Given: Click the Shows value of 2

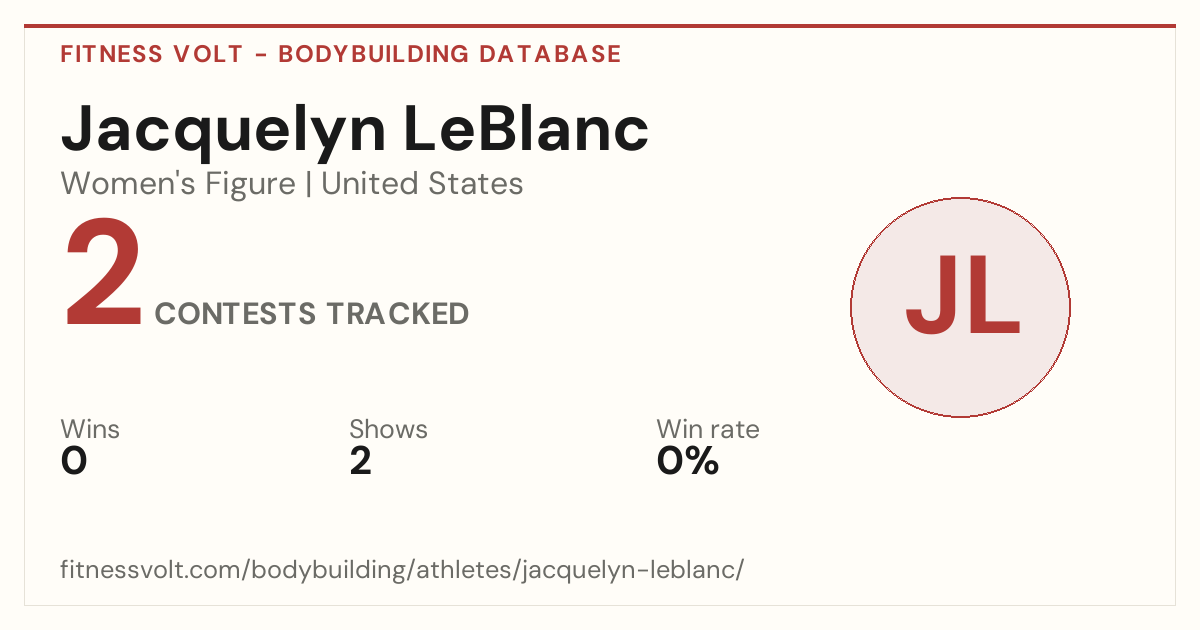Looking at the screenshot, I should (x=360, y=461).
